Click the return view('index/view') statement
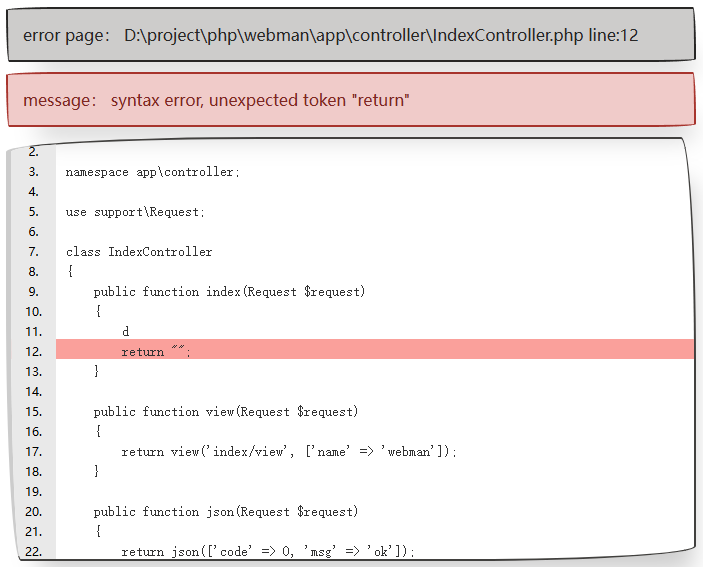Screen dimensions: 703x567 coord(288,451)
